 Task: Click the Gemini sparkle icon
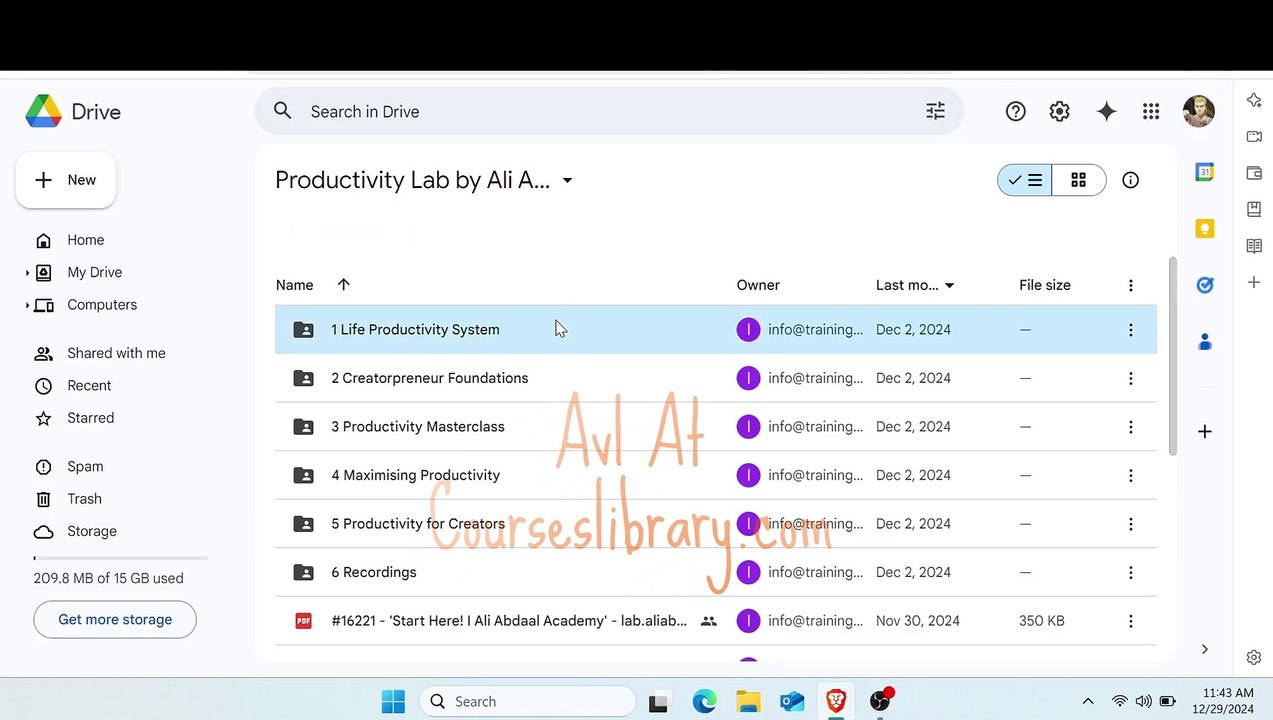(x=1106, y=112)
